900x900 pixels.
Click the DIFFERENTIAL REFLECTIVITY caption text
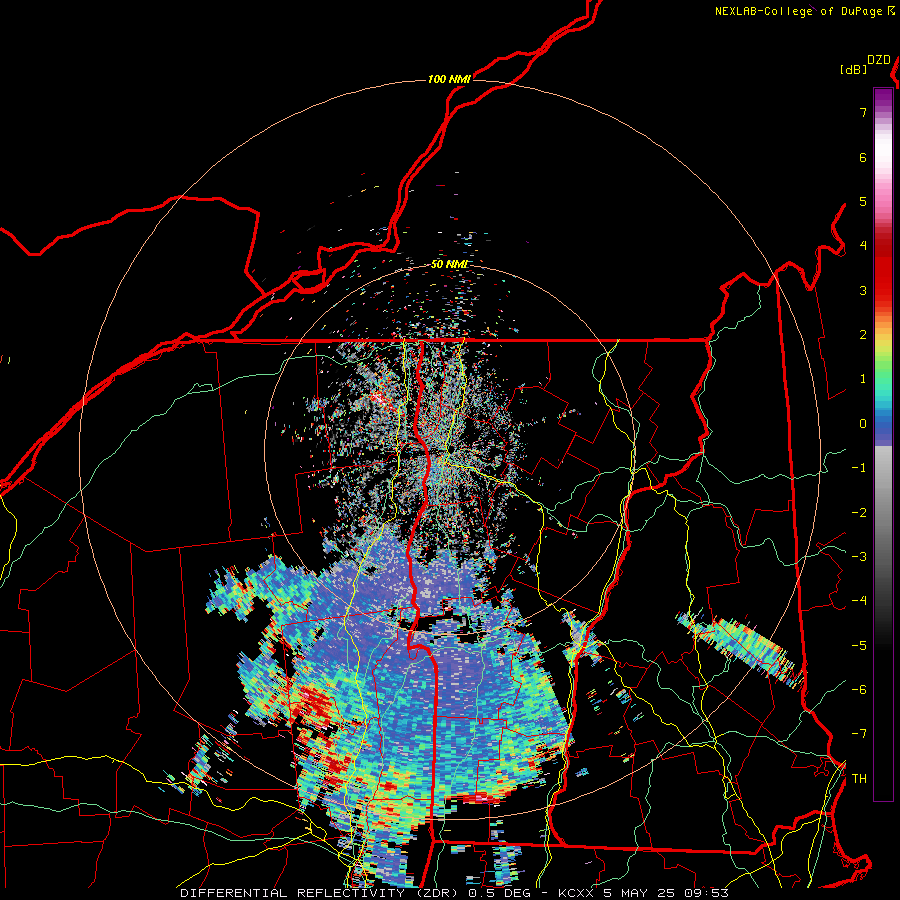pos(292,893)
